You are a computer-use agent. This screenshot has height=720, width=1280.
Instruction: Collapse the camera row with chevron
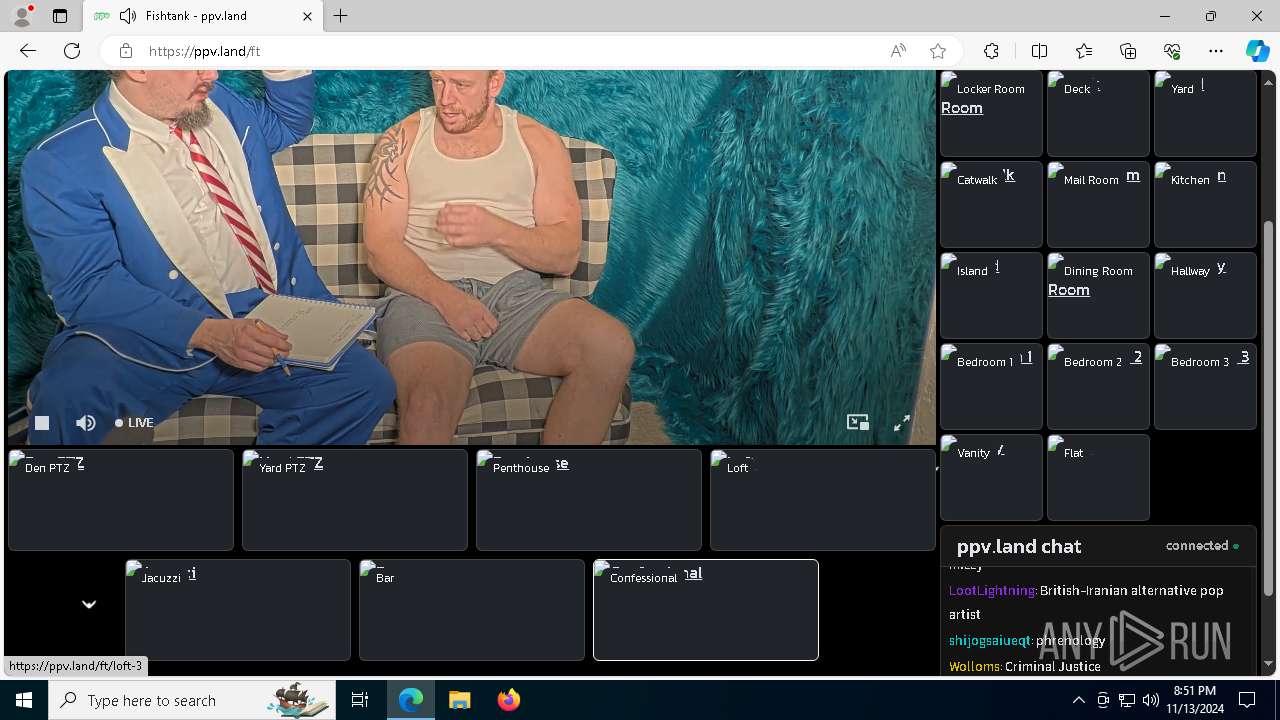pyautogui.click(x=89, y=604)
